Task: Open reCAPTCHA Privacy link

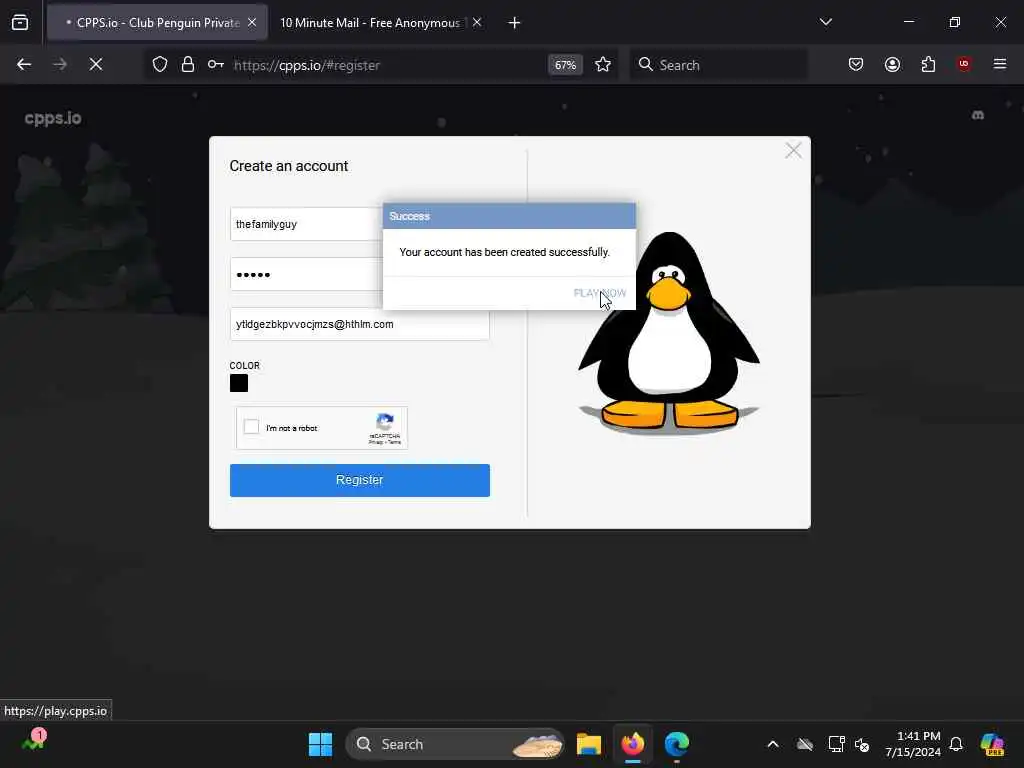Action: click(x=376, y=442)
